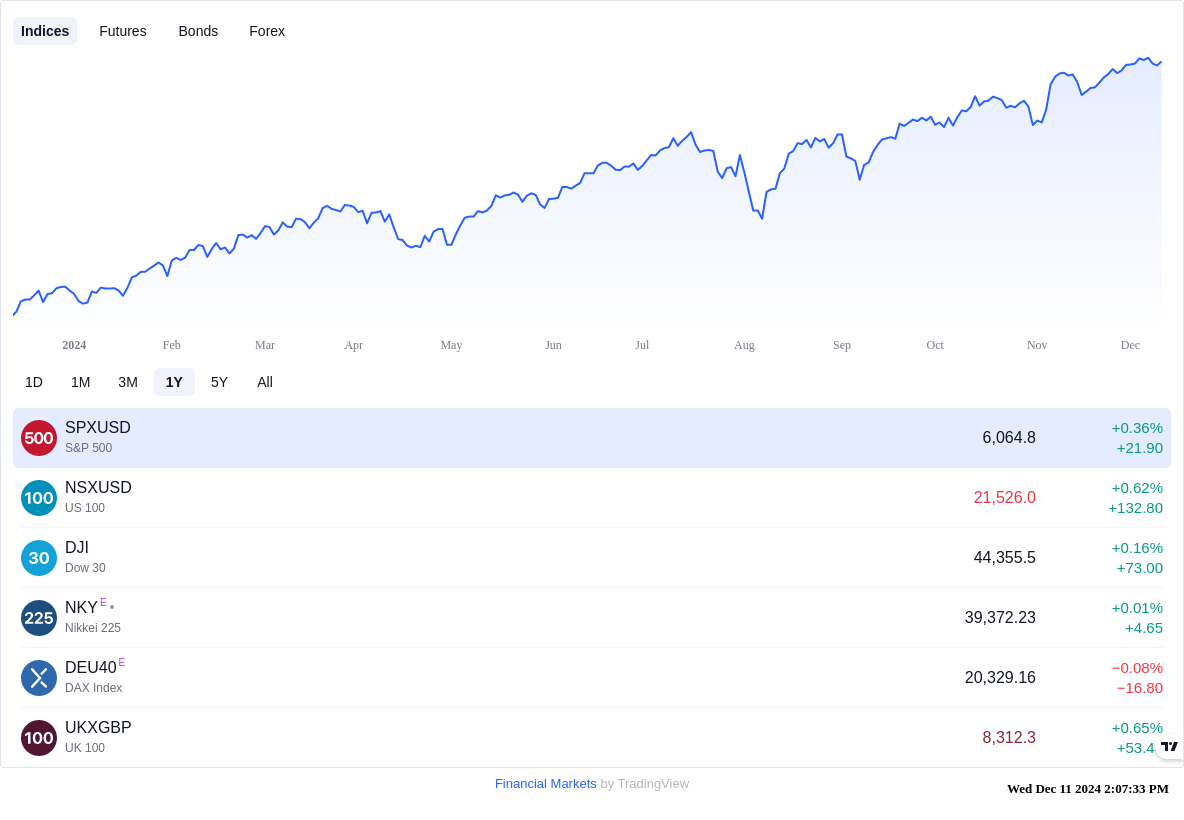
Task: Open the Financial Markets link
Action: click(x=545, y=784)
